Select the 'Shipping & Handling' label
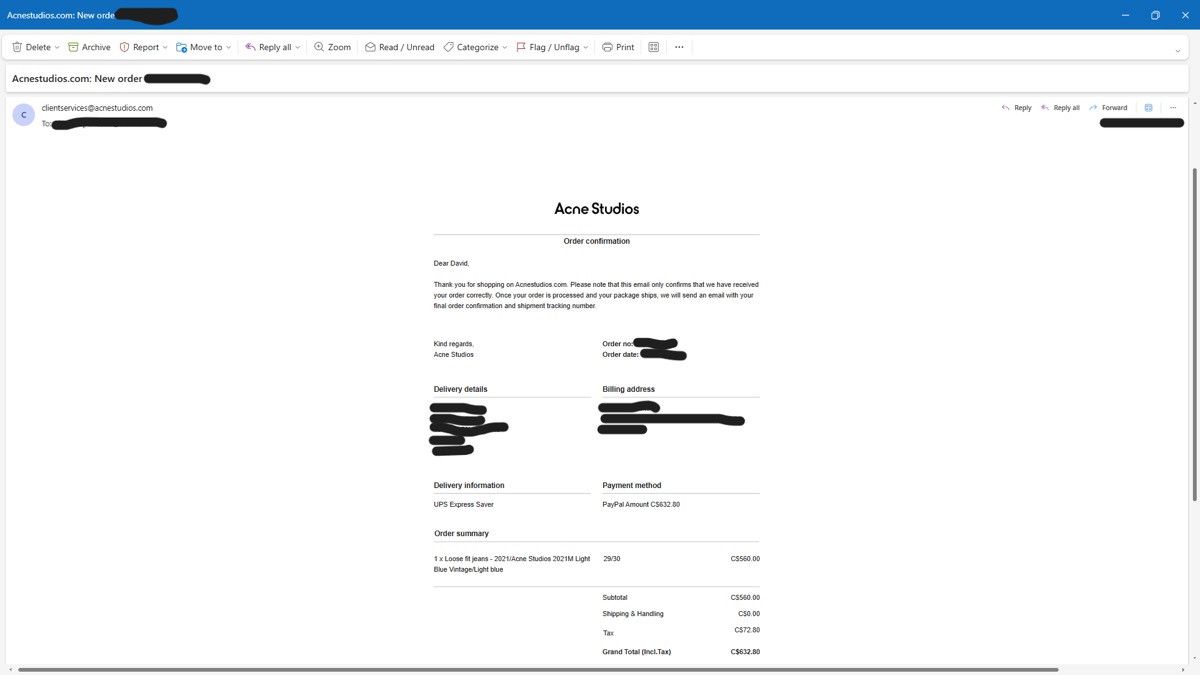The image size is (1200, 675). point(633,614)
